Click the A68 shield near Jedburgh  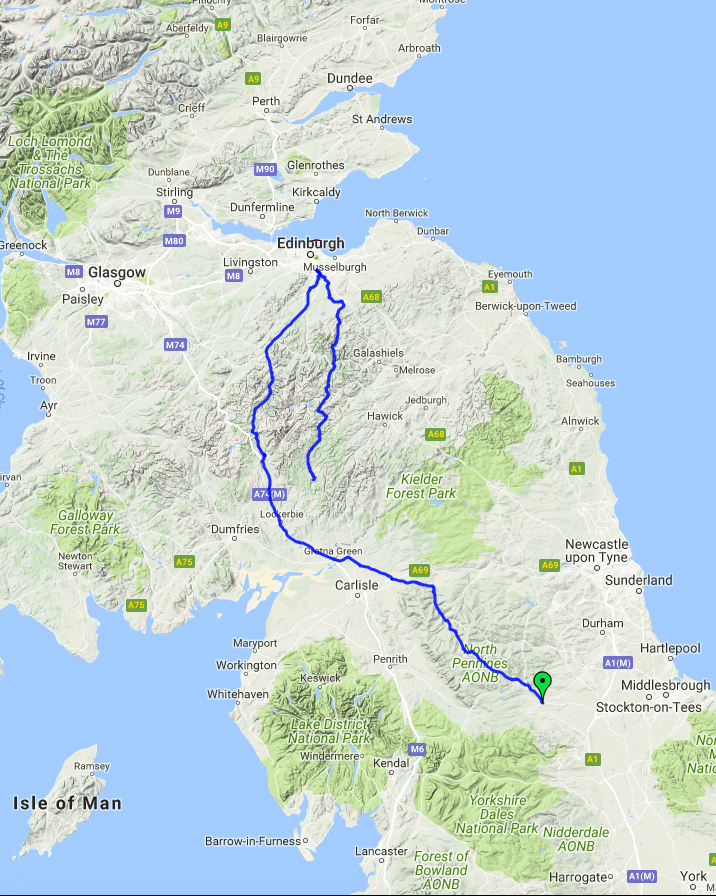tap(435, 434)
